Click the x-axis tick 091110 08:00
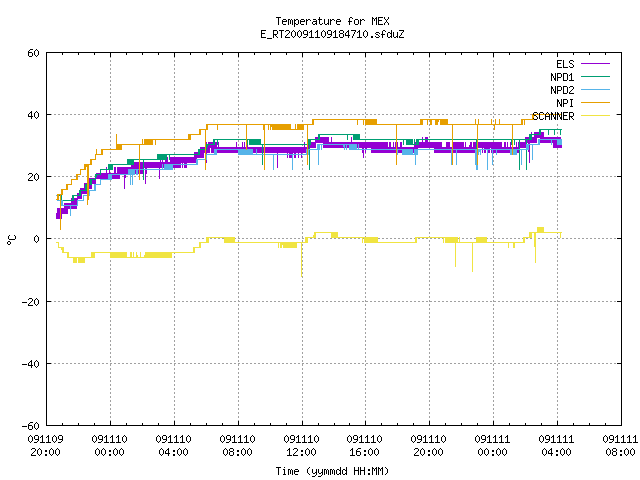The image size is (640, 480). [238, 446]
